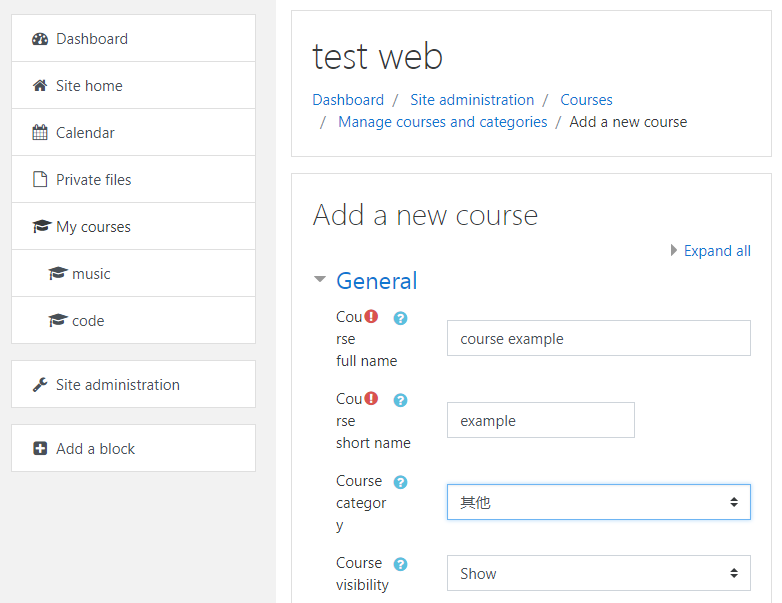Open the Course category dropdown

(x=598, y=502)
